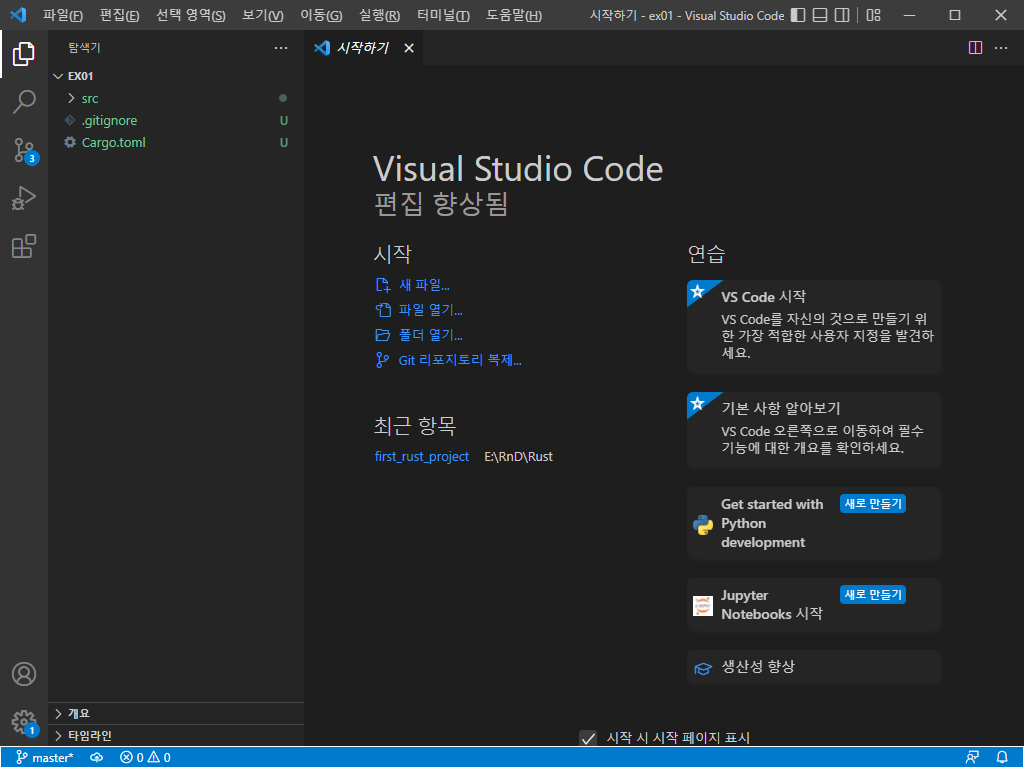Open notifications bell icon
Viewport: 1024px width, 768px height.
pos(1002,758)
